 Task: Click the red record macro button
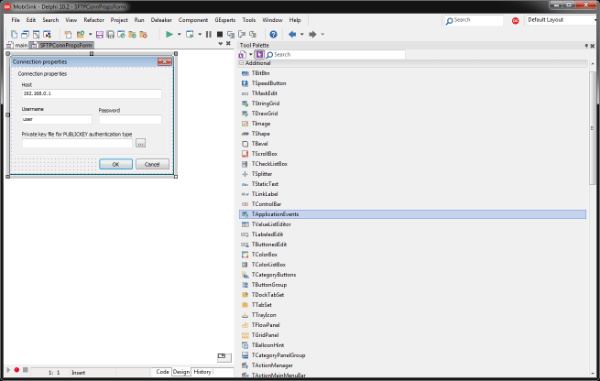click(16, 370)
